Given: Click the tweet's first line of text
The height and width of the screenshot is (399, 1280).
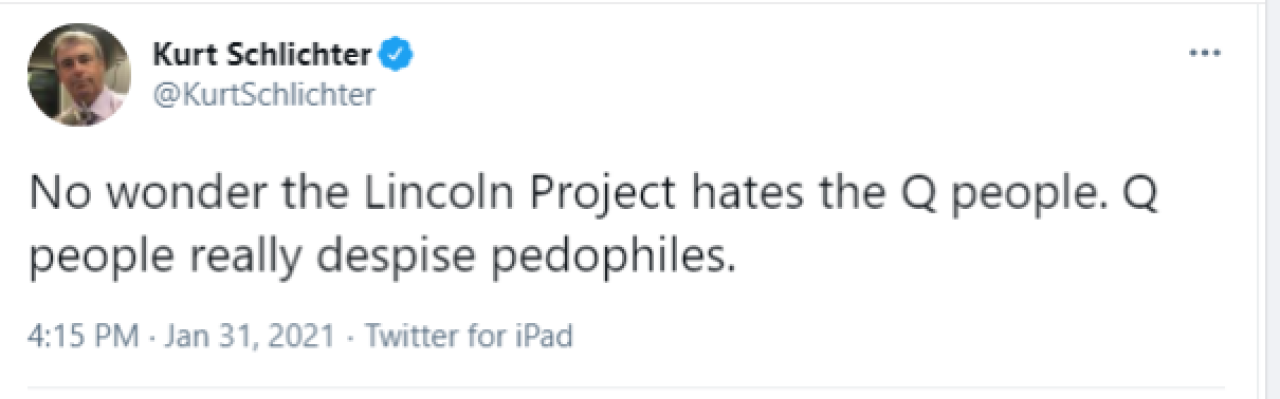Looking at the screenshot, I should point(593,194).
